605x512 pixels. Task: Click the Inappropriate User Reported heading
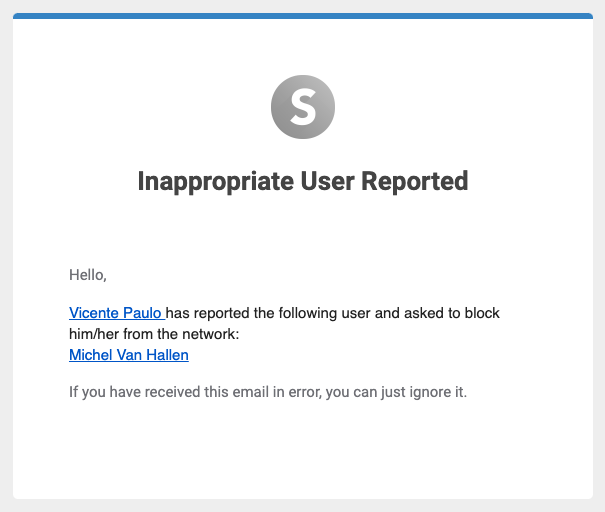click(303, 181)
